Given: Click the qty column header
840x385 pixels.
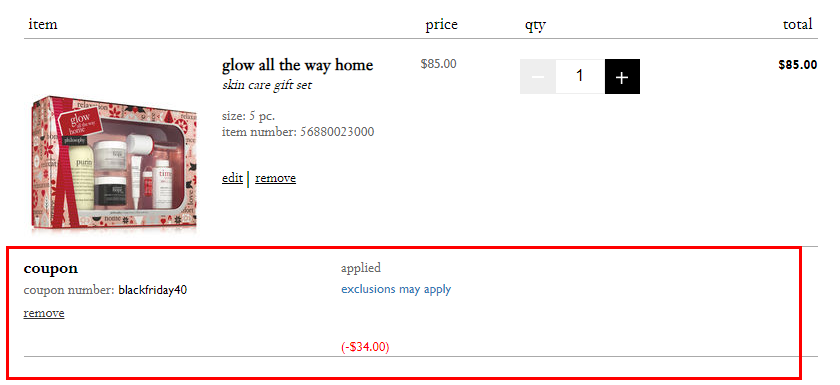Looking at the screenshot, I should [536, 25].
